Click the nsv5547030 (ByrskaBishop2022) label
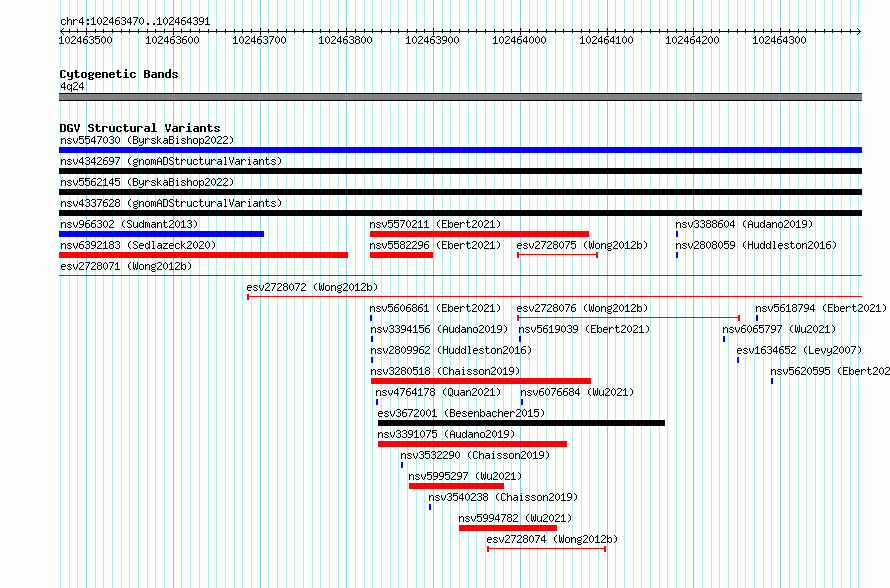890x588 pixels. pyautogui.click(x=147, y=140)
